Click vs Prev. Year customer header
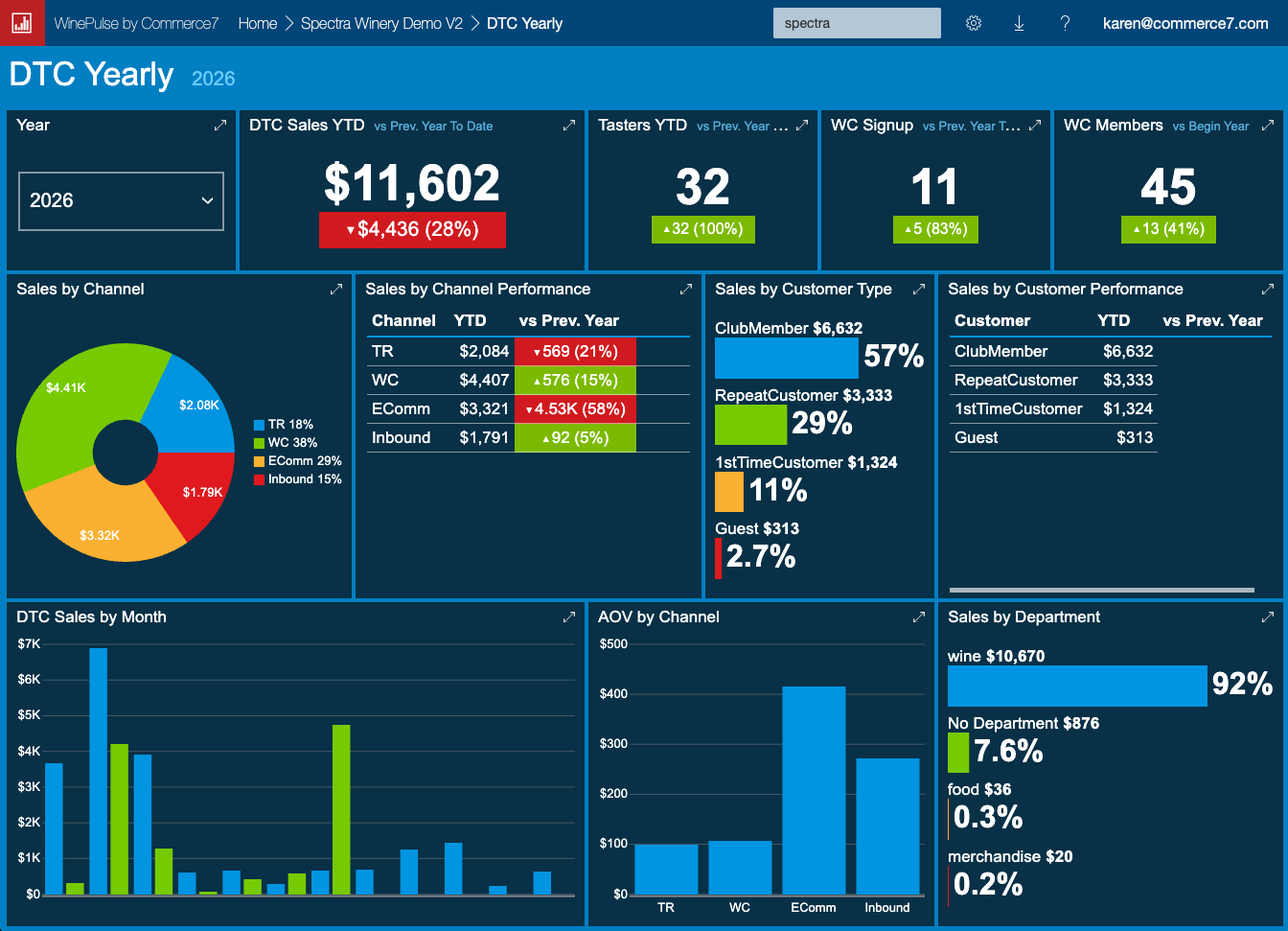1288x931 pixels. (x=1212, y=320)
